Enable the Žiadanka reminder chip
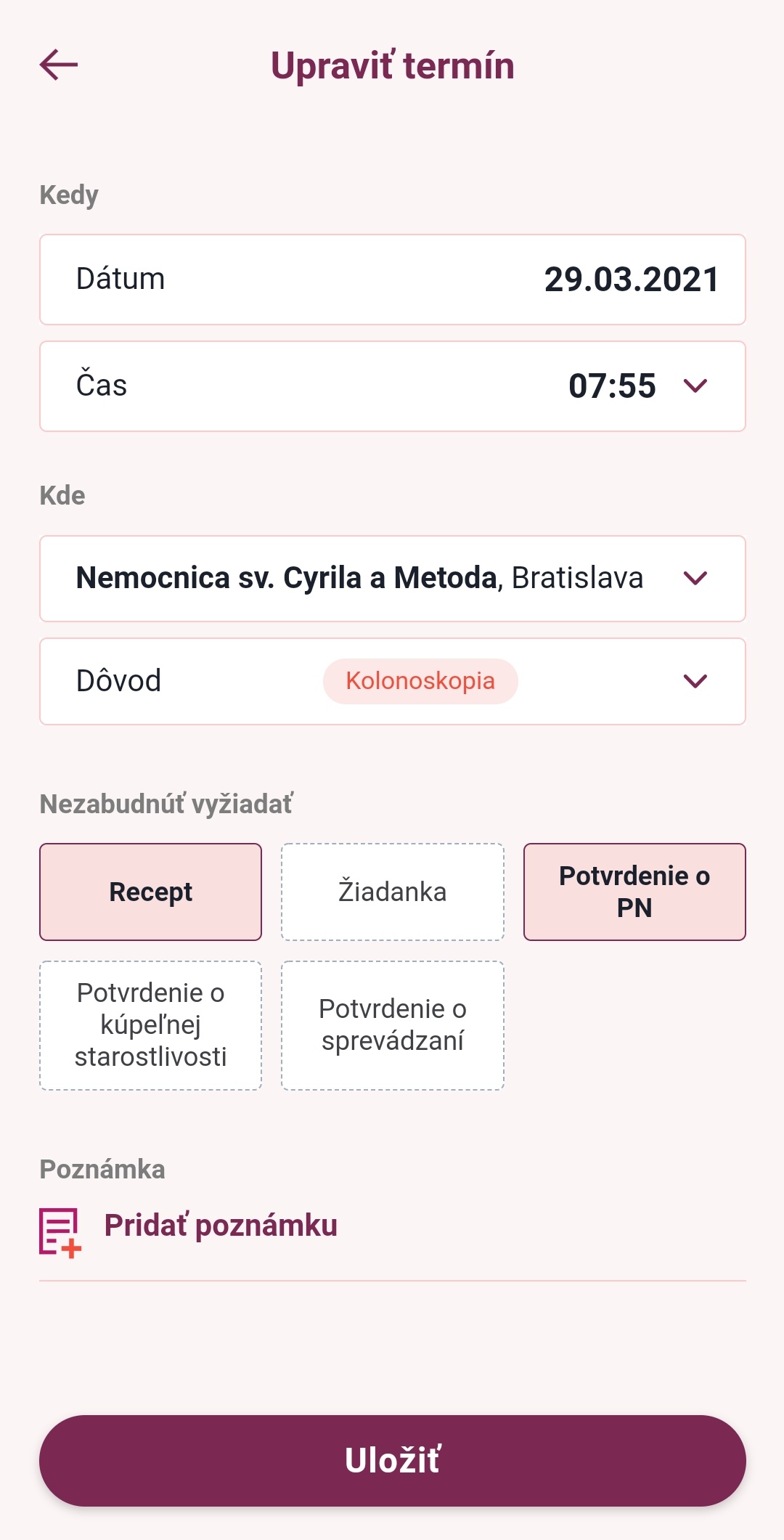Screen dimensions: 784x1540 pos(392,892)
